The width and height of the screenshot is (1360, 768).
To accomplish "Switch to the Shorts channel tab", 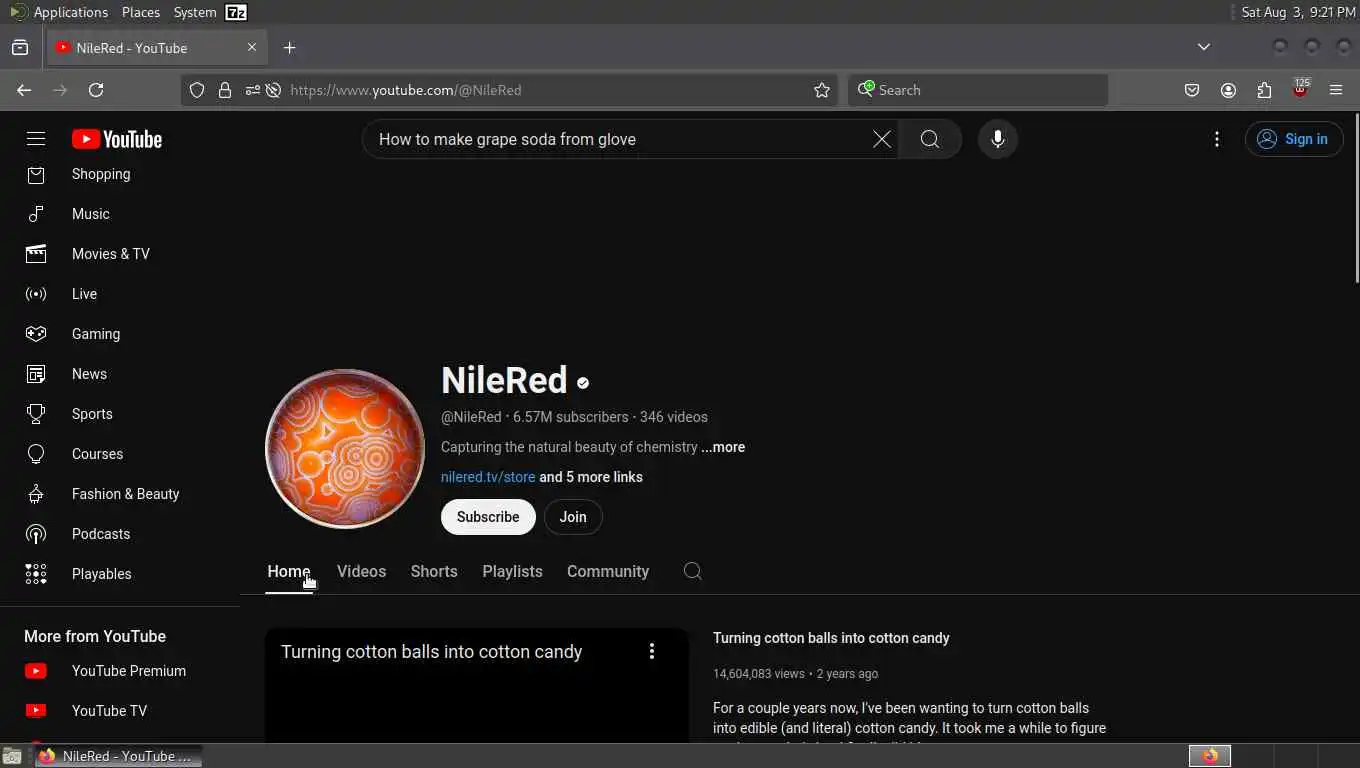I will [x=434, y=571].
